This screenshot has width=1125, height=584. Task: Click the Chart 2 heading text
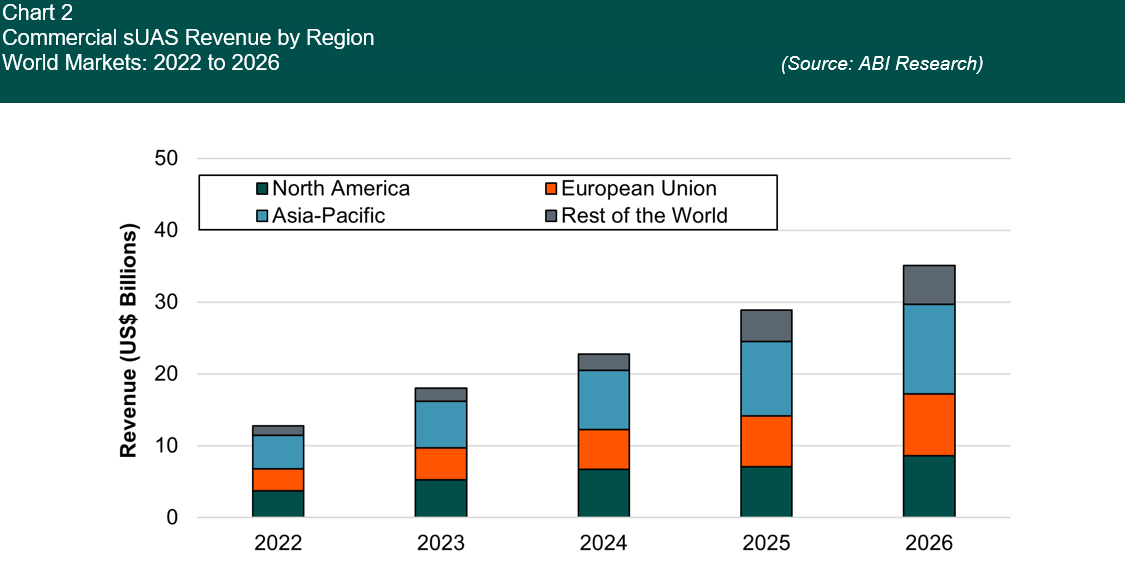tap(37, 13)
